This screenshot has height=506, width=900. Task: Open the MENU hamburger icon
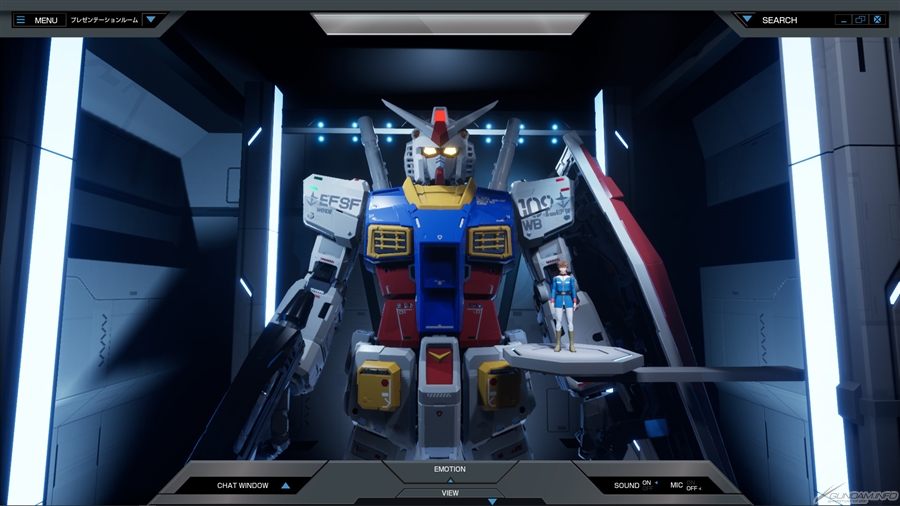pos(21,20)
